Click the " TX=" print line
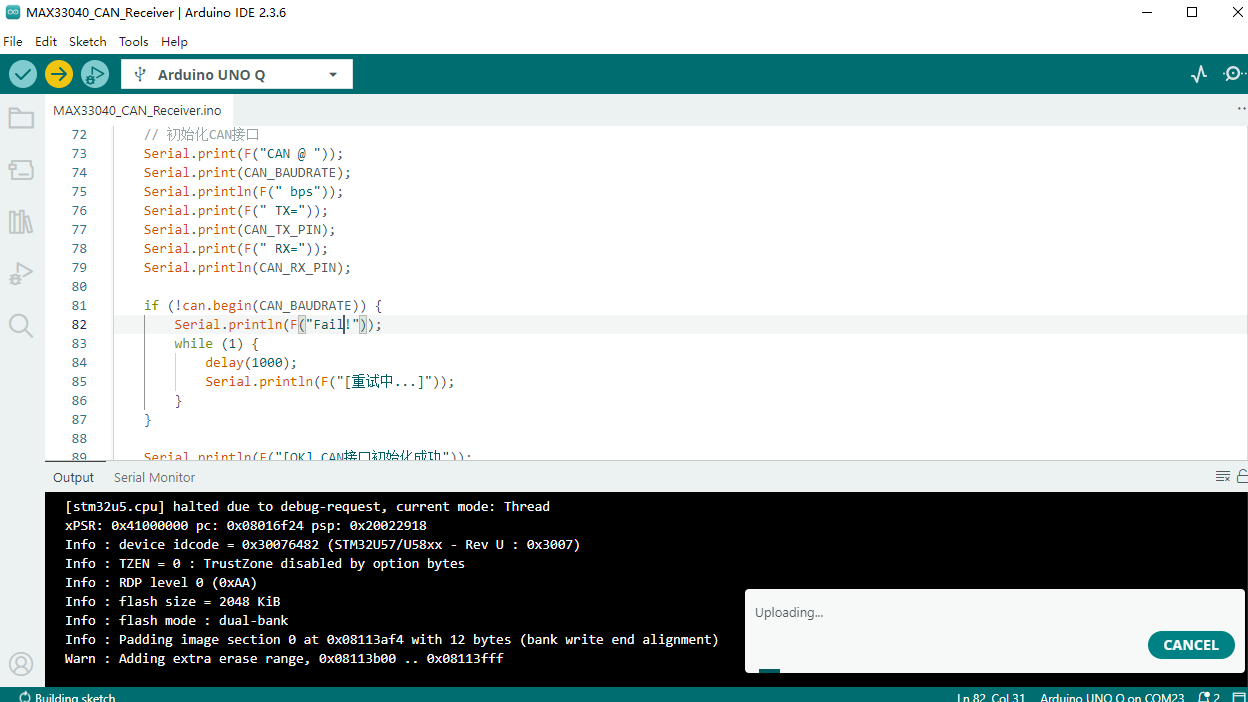Screen dimensions: 1248x702 point(235,211)
